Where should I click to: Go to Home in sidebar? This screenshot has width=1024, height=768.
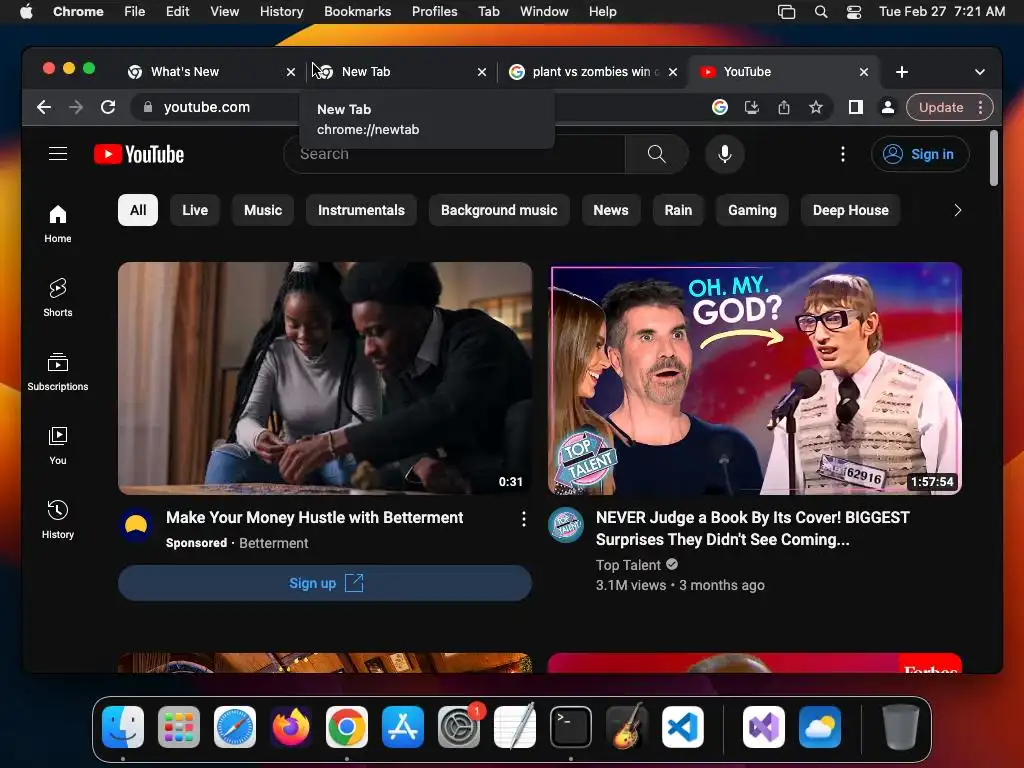coord(57,224)
